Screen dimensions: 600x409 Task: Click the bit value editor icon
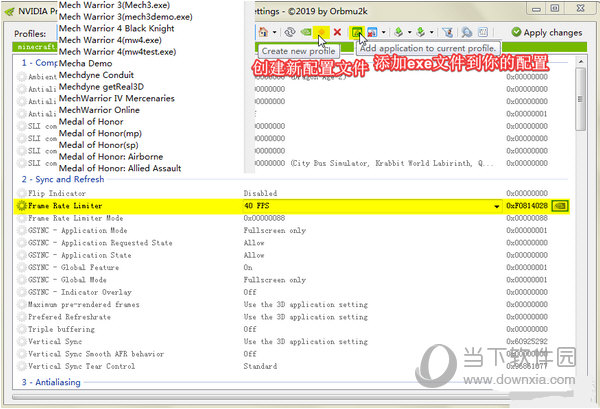(483, 32)
